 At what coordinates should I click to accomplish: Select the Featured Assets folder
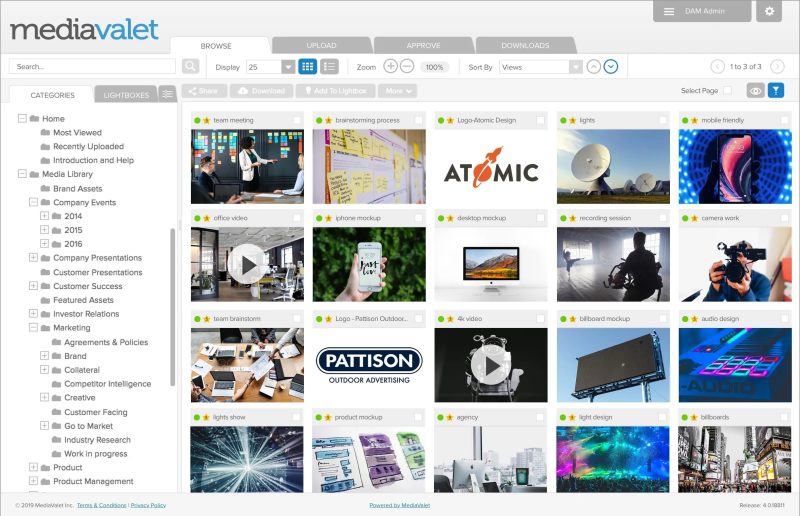(x=83, y=300)
